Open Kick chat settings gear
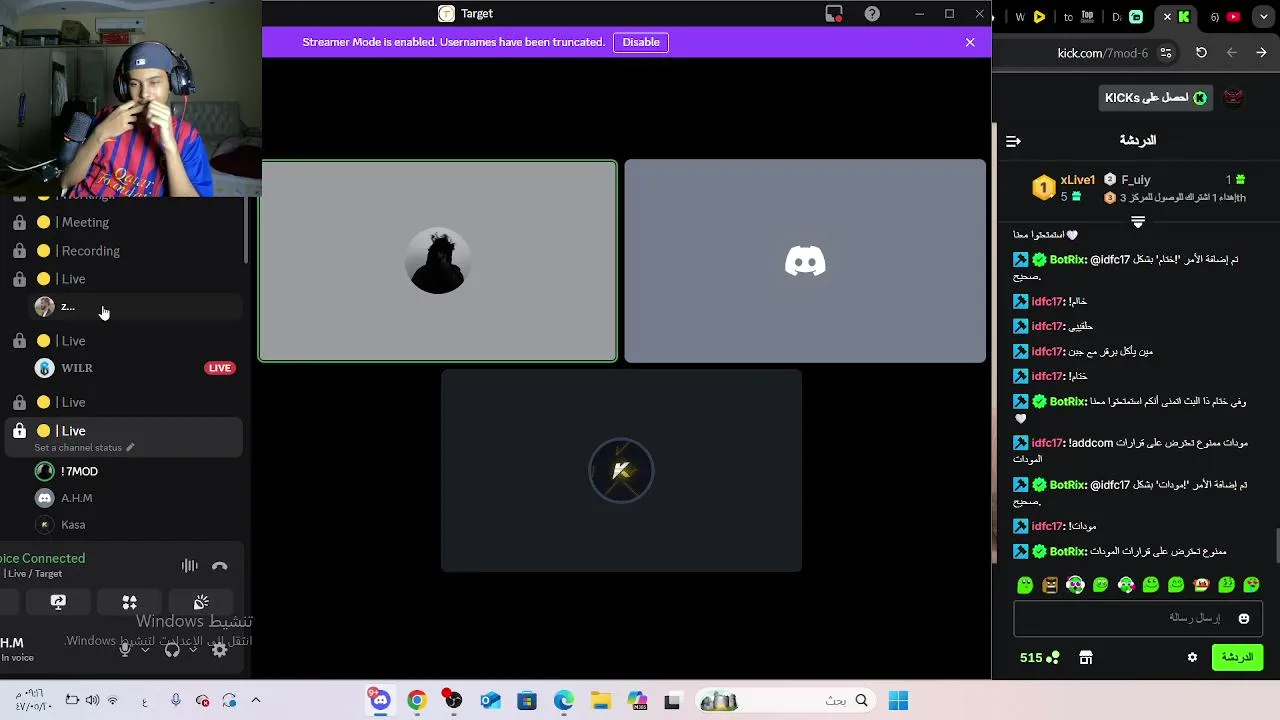Viewport: 1280px width, 720px height. click(x=1192, y=658)
